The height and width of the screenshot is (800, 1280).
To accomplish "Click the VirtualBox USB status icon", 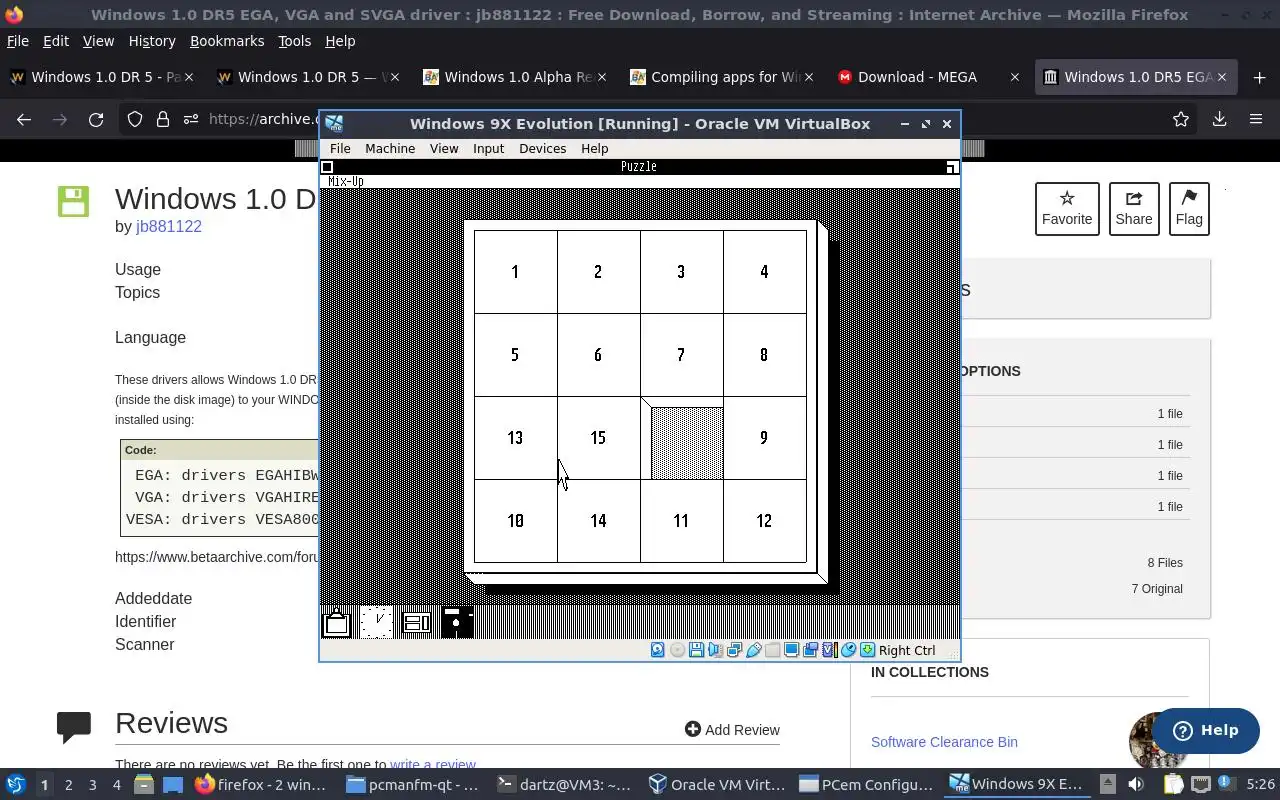I will (753, 650).
